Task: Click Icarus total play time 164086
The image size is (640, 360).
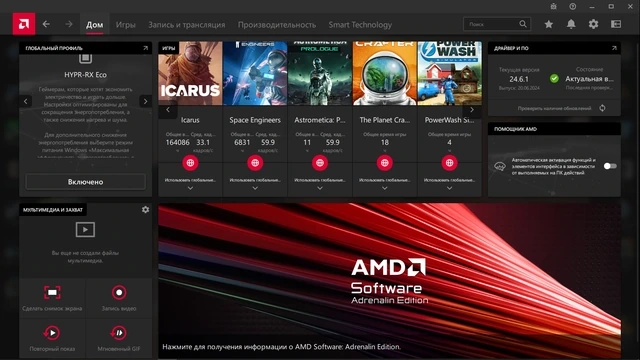Action: 178,142
